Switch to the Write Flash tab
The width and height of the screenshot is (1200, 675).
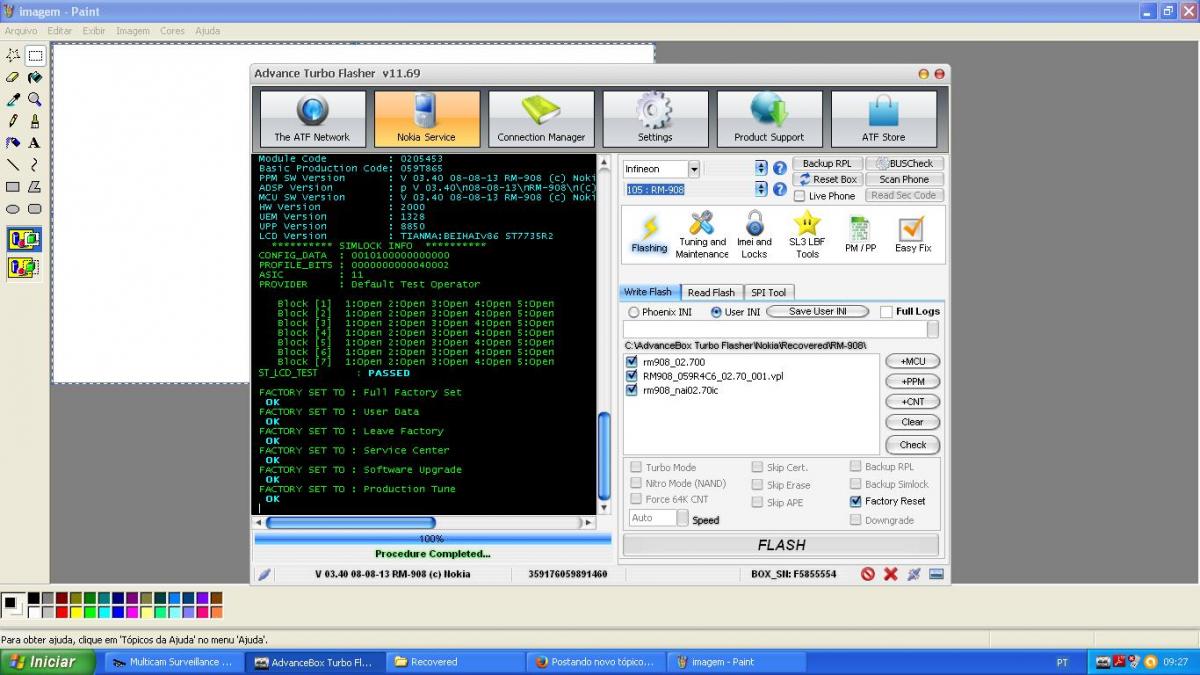coord(648,292)
